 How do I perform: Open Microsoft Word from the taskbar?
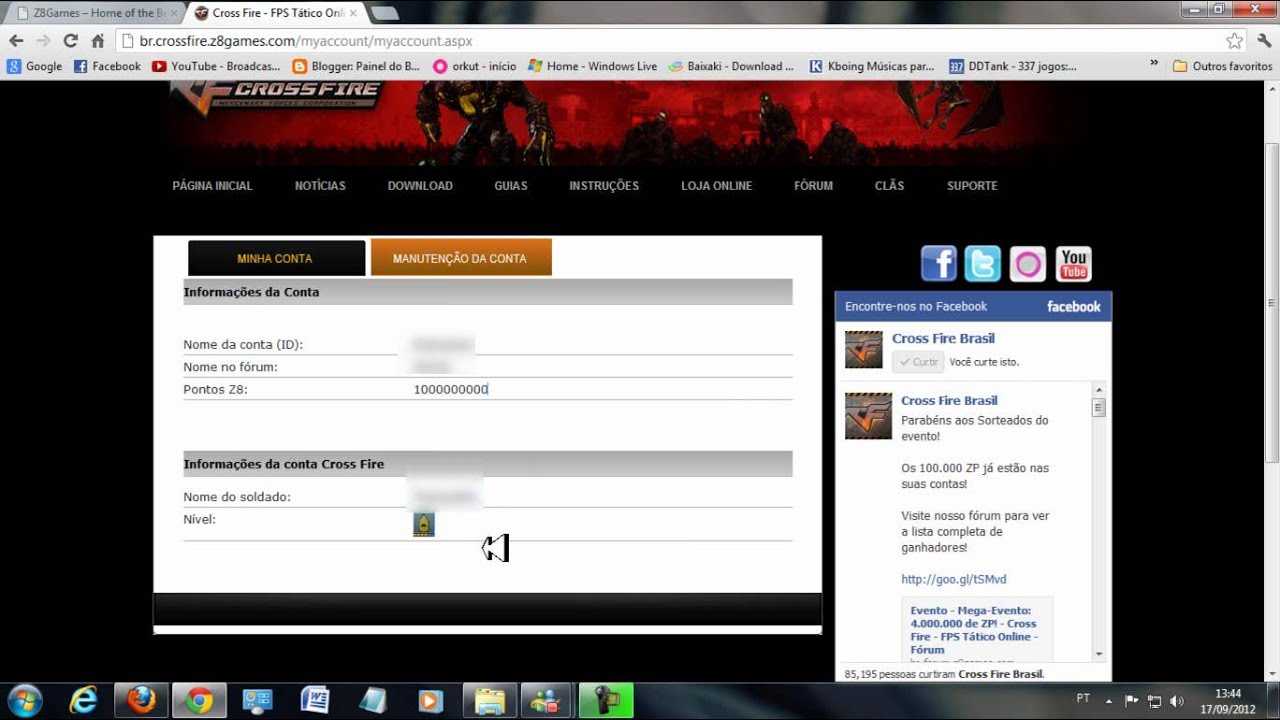click(x=315, y=700)
